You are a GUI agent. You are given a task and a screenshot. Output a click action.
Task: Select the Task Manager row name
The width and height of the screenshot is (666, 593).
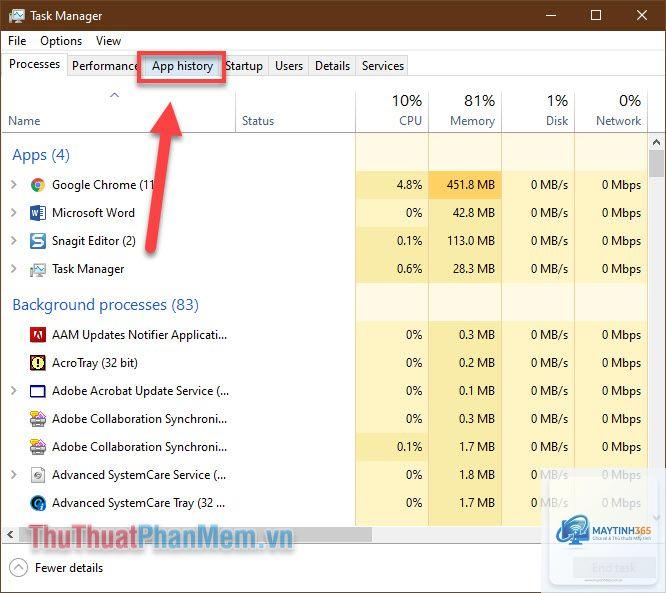click(x=88, y=269)
